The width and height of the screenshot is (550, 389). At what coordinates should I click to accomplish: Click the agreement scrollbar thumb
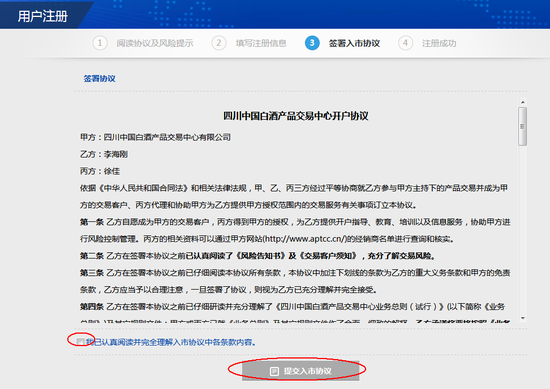pyautogui.click(x=523, y=126)
